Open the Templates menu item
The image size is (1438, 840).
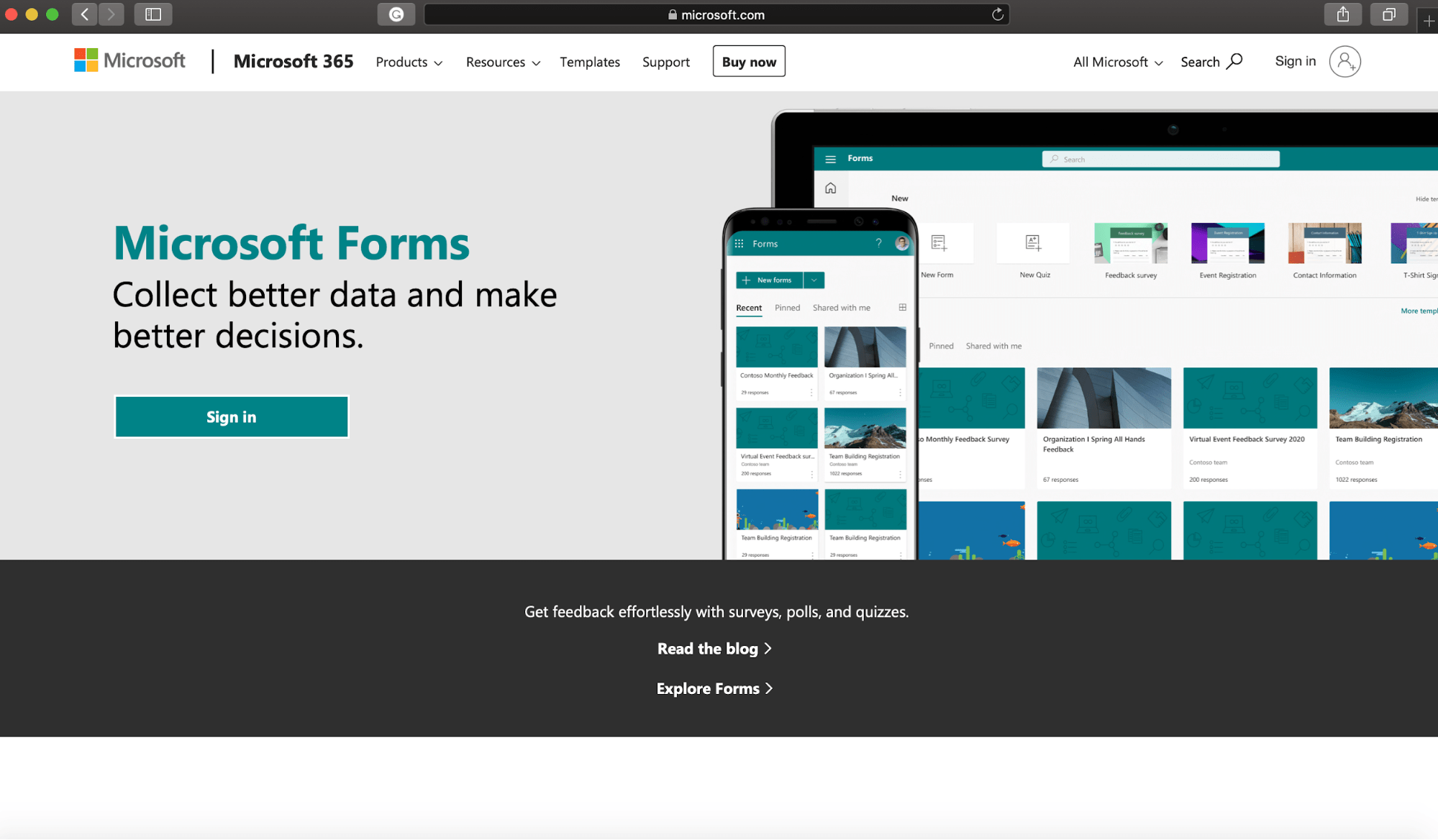[x=589, y=62]
